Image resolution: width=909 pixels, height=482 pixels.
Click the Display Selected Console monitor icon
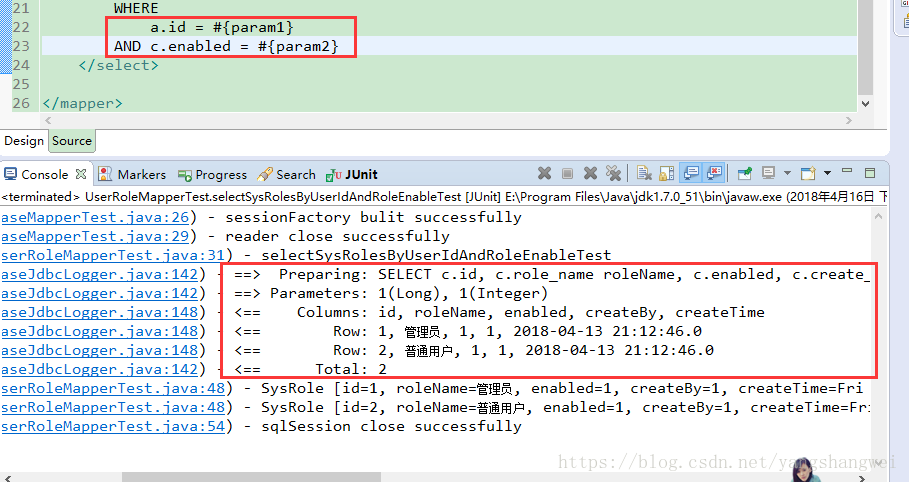[768, 174]
